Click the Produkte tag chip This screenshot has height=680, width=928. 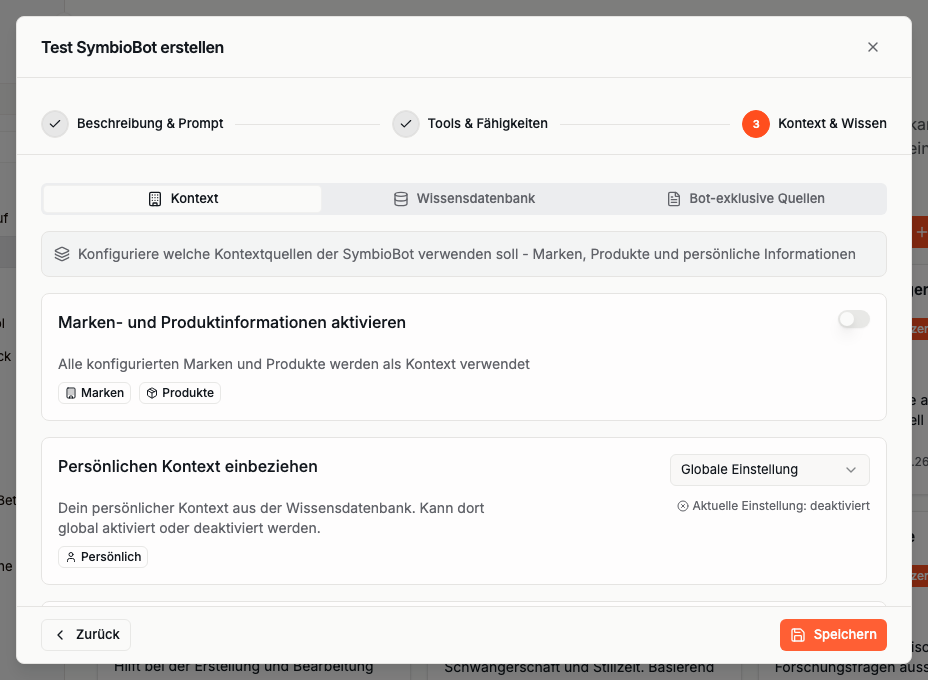click(180, 393)
